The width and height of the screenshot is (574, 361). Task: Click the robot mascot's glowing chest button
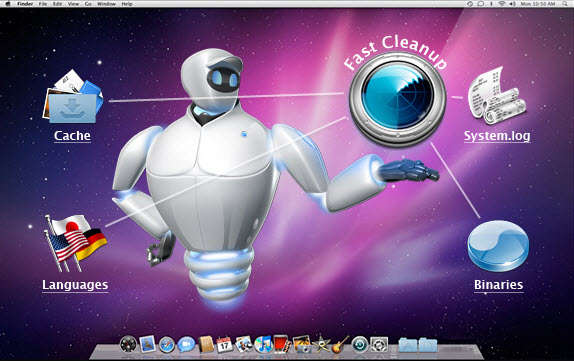244,134
